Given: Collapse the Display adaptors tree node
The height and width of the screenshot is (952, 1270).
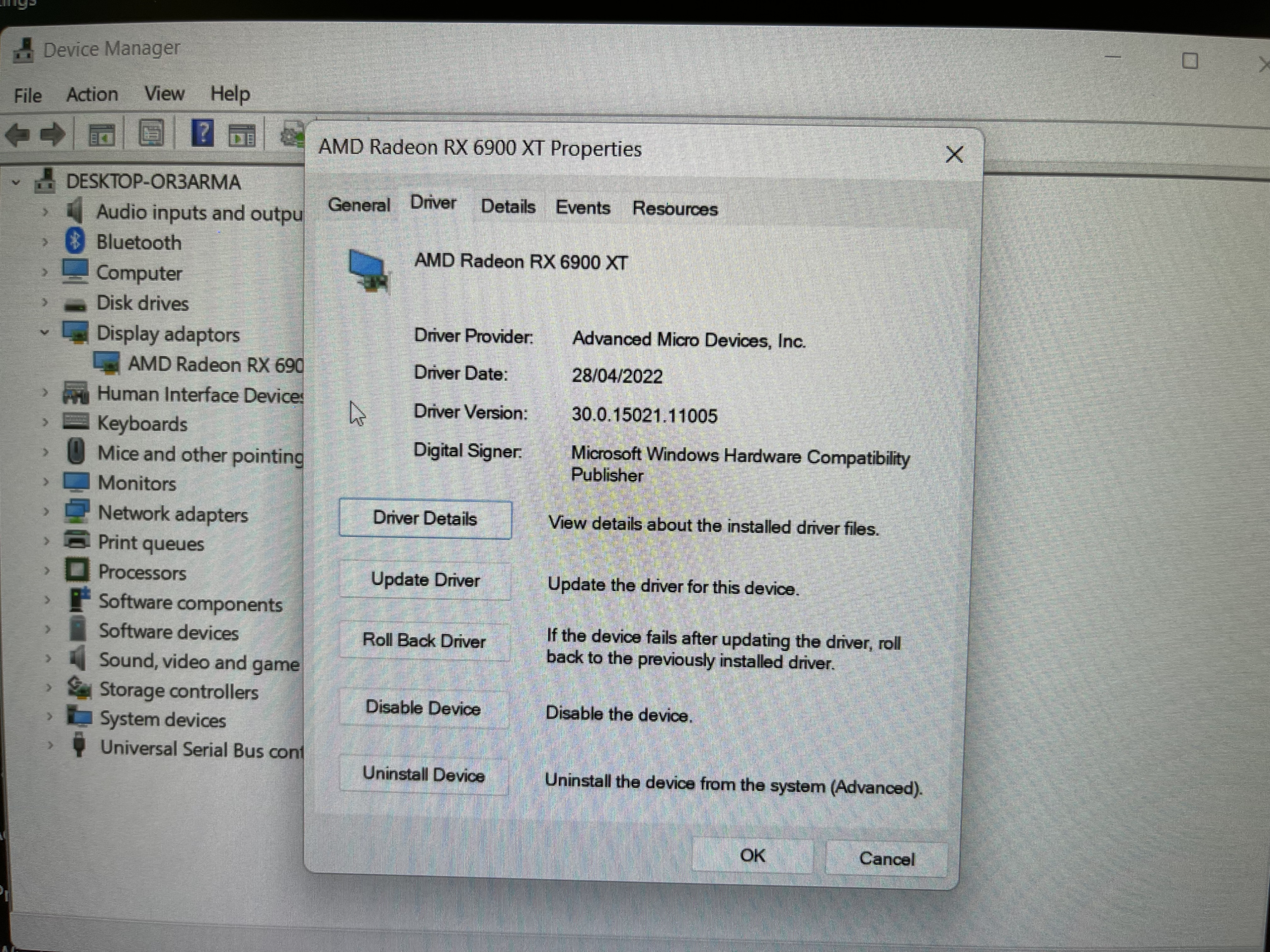Looking at the screenshot, I should (x=44, y=332).
